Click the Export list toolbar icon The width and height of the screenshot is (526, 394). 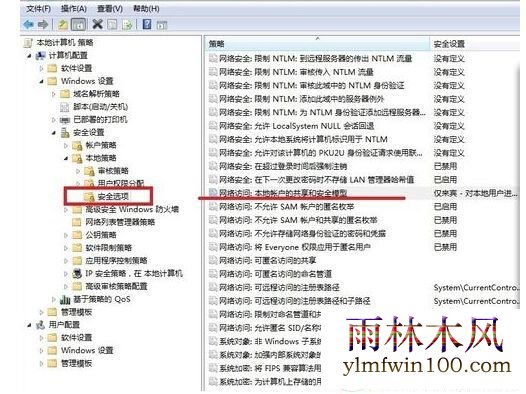(127, 24)
